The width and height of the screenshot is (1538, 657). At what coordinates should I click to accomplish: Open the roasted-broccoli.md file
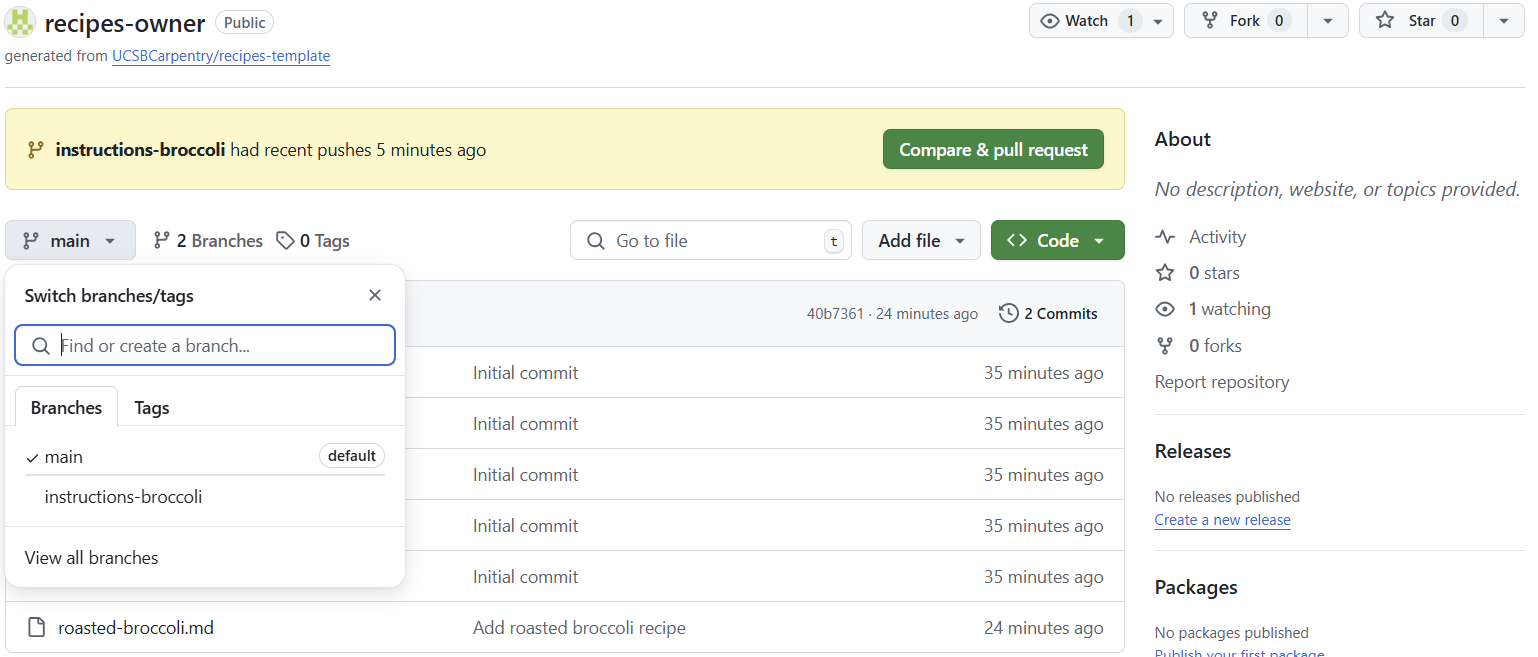tap(136, 627)
